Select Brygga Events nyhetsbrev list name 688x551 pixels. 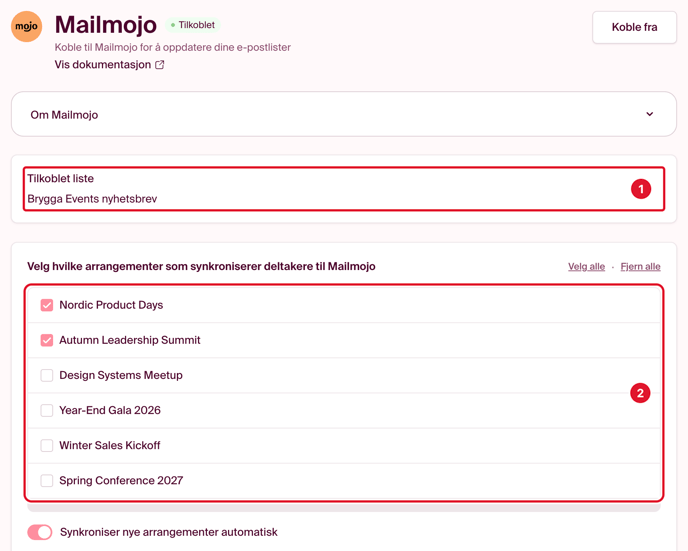tap(92, 199)
